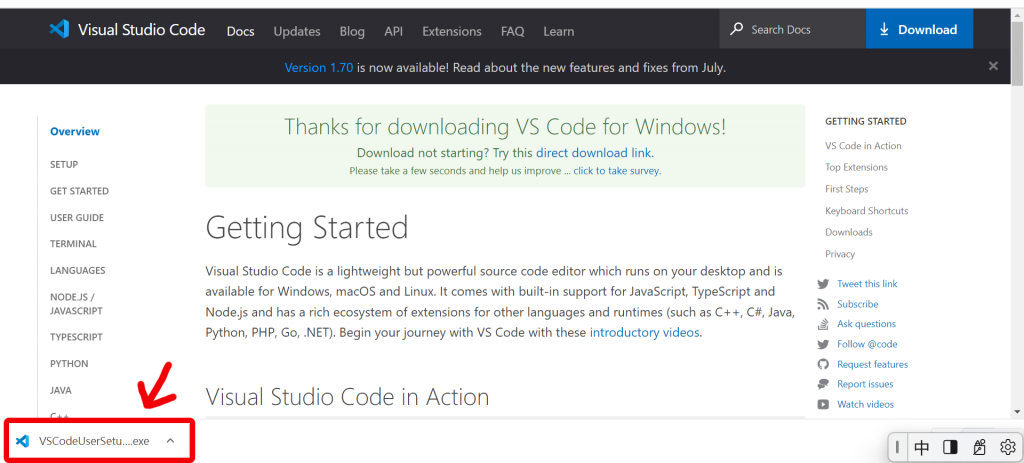Click the search magnifier icon
This screenshot has width=1024, height=463.
[737, 29]
